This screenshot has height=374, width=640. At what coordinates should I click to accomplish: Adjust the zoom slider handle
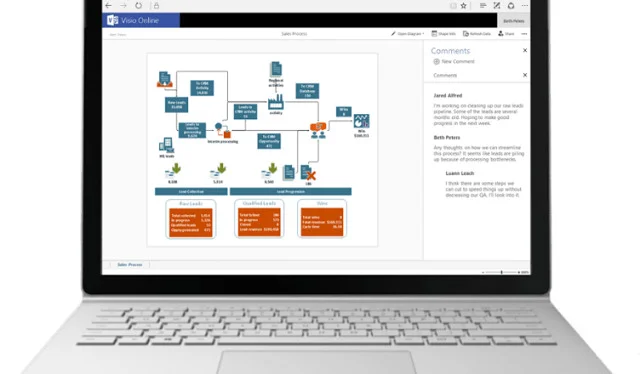tap(501, 272)
